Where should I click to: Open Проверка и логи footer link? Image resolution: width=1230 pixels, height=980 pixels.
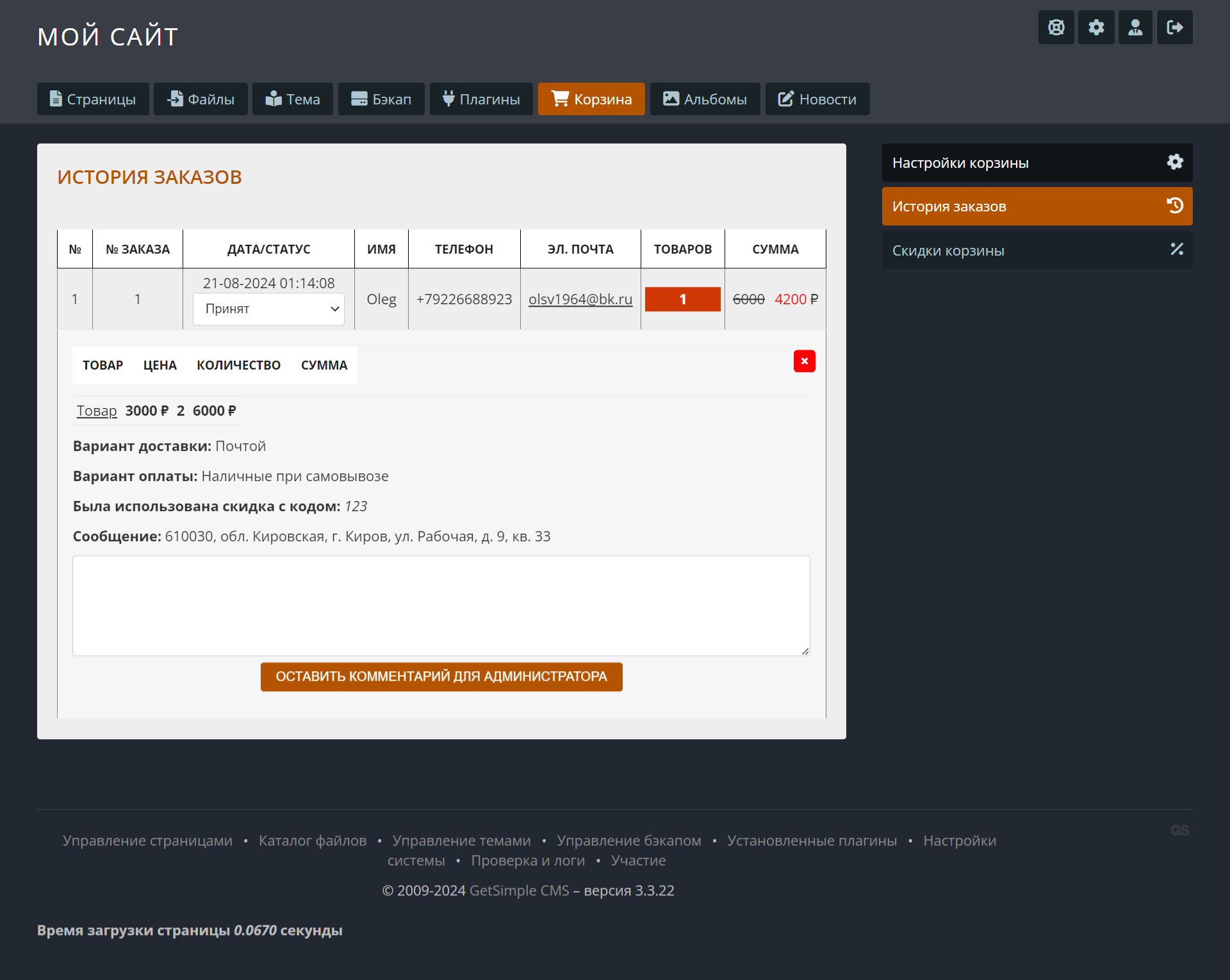tap(528, 860)
